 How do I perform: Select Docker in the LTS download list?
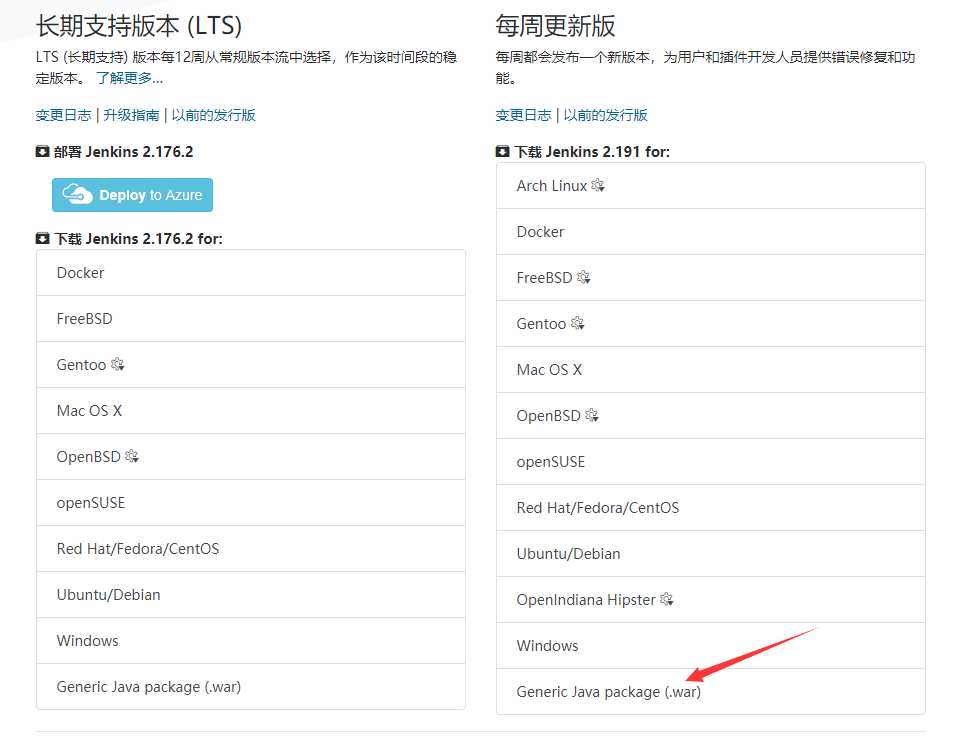point(251,273)
